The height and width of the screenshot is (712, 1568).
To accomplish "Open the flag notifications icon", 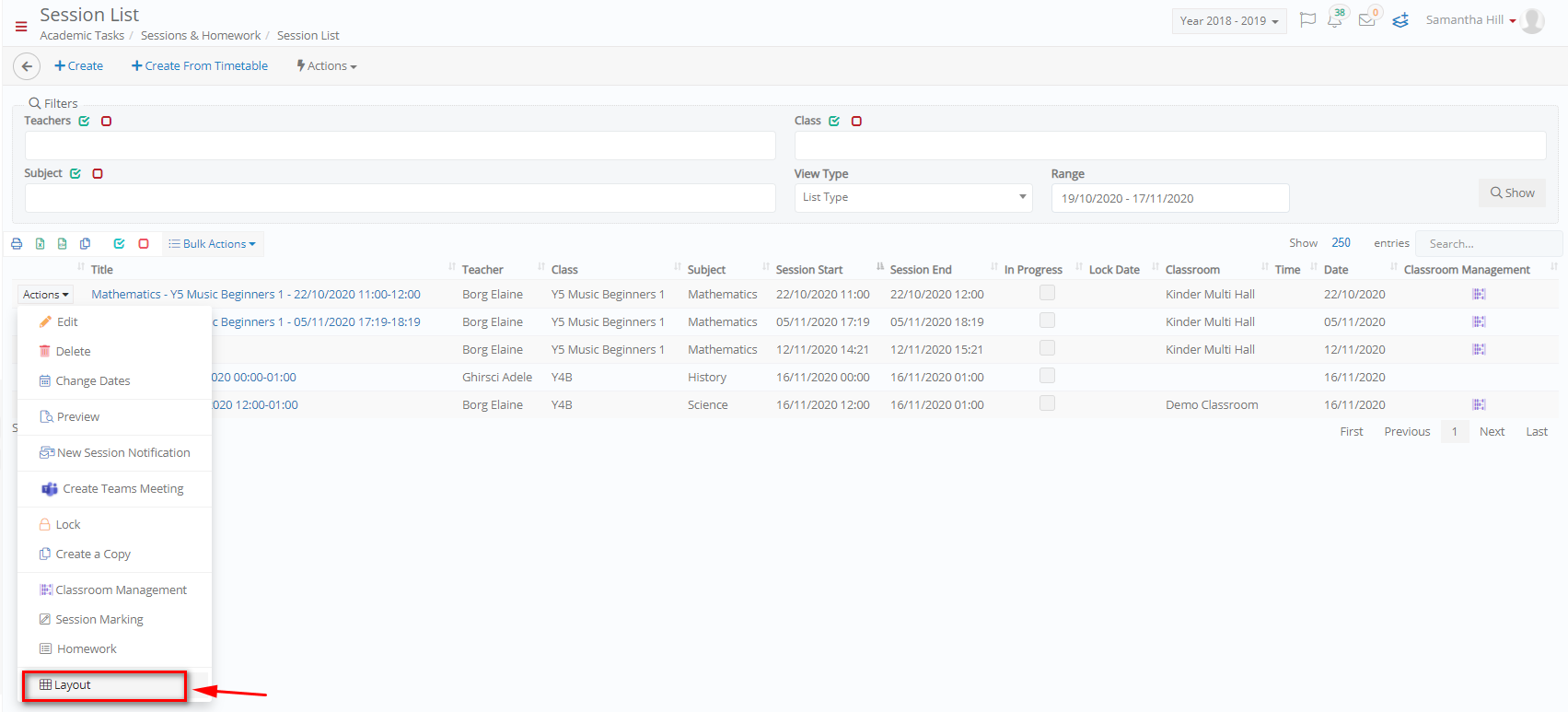I will [1307, 20].
